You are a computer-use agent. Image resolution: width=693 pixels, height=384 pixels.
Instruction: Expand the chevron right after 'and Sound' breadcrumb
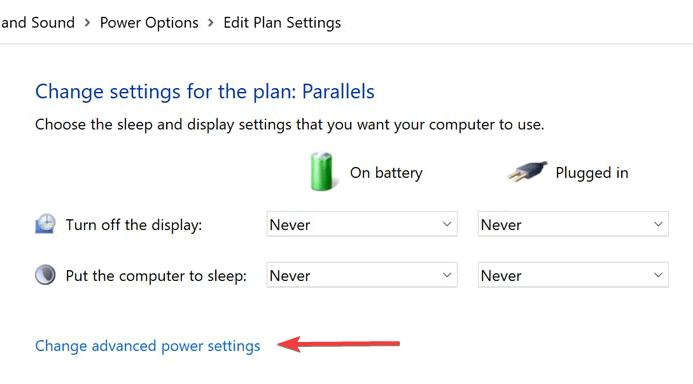[x=88, y=23]
